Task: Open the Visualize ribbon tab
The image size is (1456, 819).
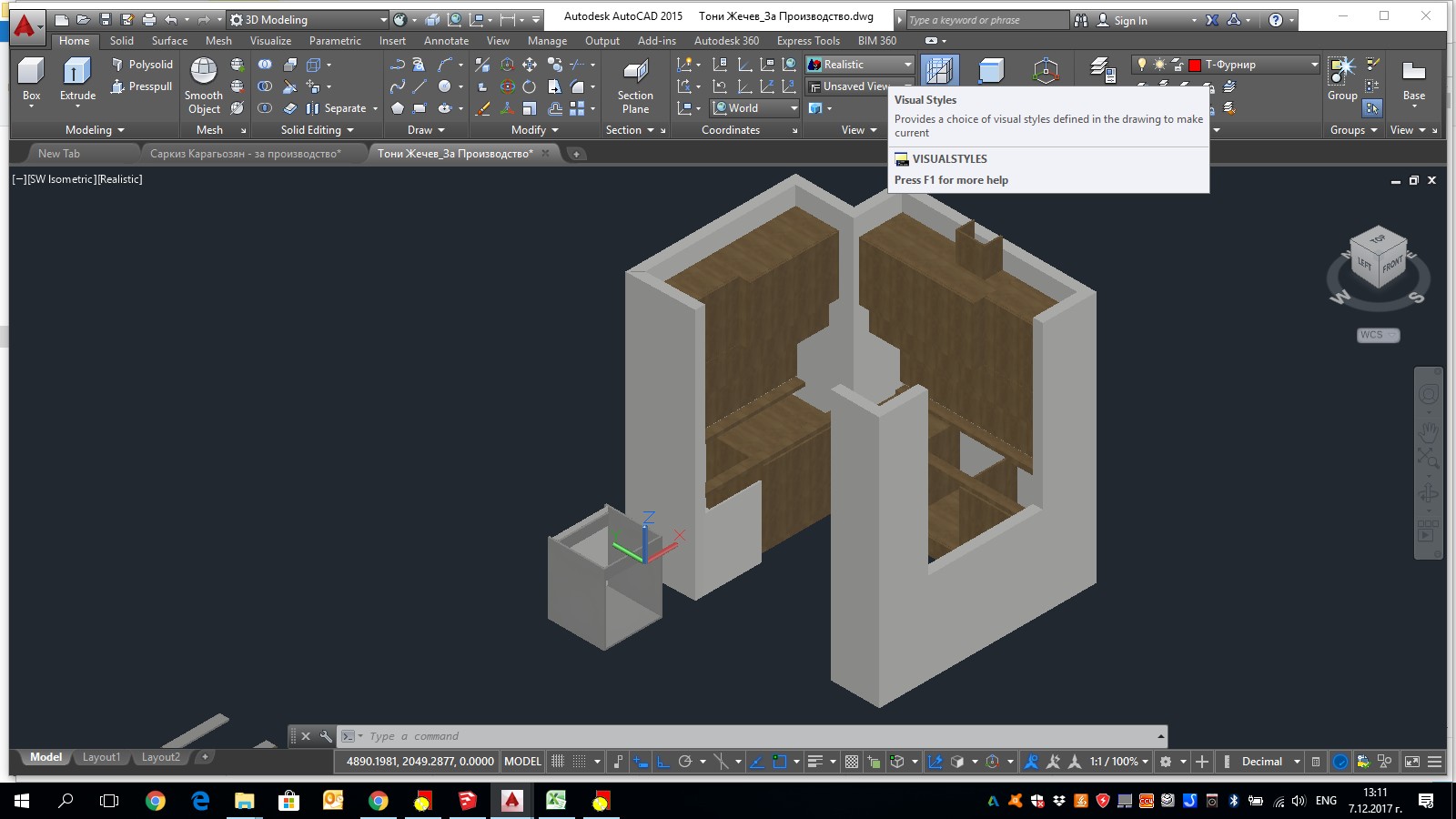Action: [x=270, y=41]
